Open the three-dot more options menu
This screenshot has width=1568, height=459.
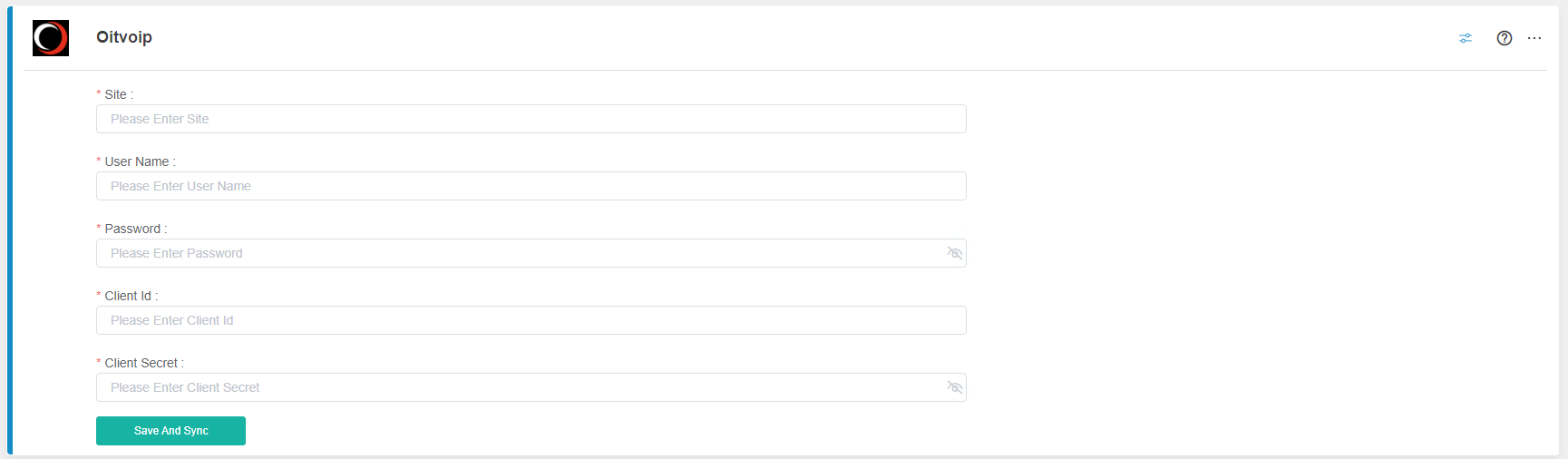point(1534,38)
